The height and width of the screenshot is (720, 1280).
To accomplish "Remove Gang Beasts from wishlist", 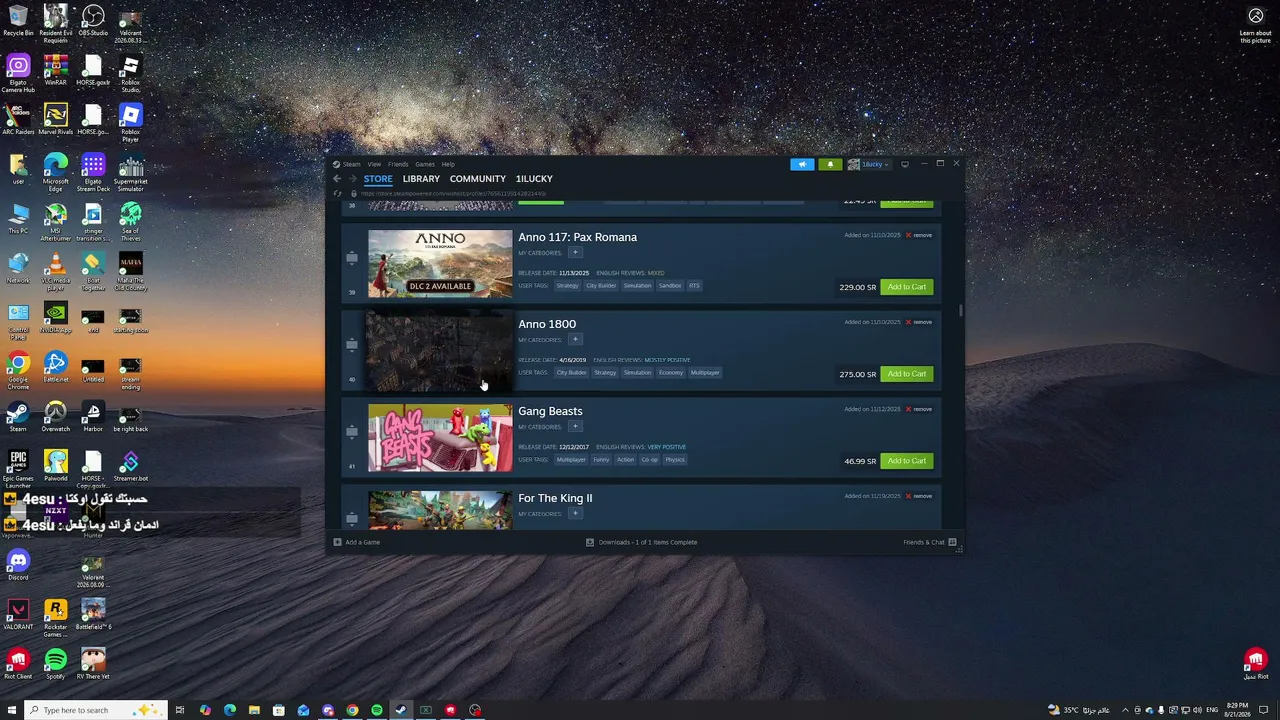I will click(919, 409).
